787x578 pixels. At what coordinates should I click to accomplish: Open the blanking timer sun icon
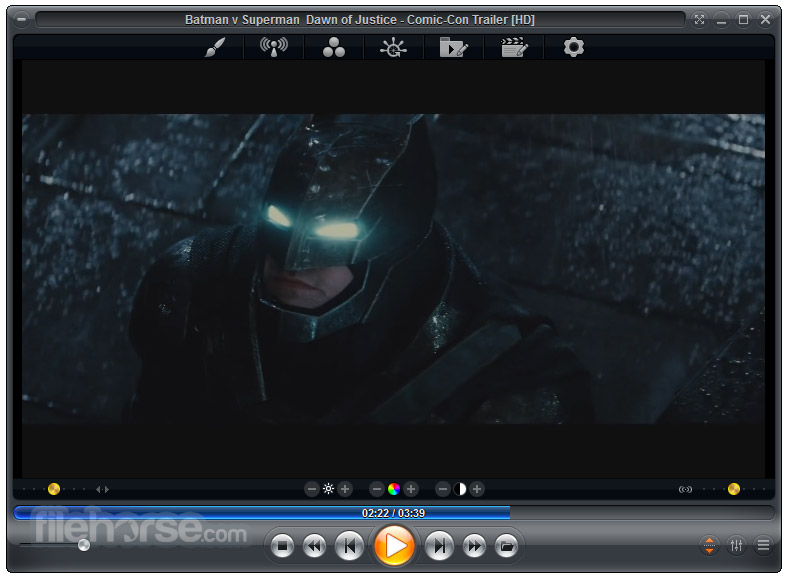[x=394, y=48]
